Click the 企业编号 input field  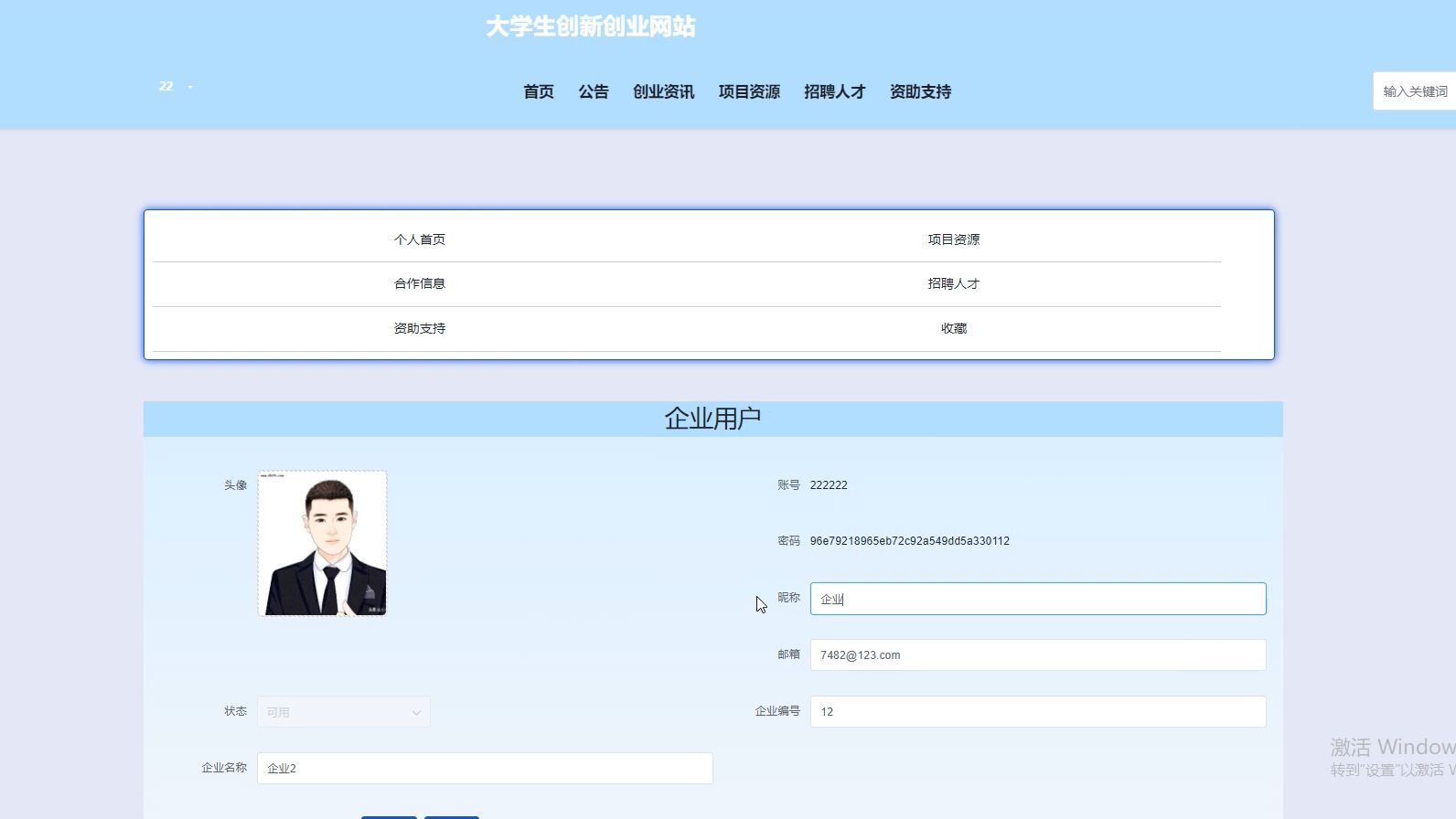[1038, 712]
